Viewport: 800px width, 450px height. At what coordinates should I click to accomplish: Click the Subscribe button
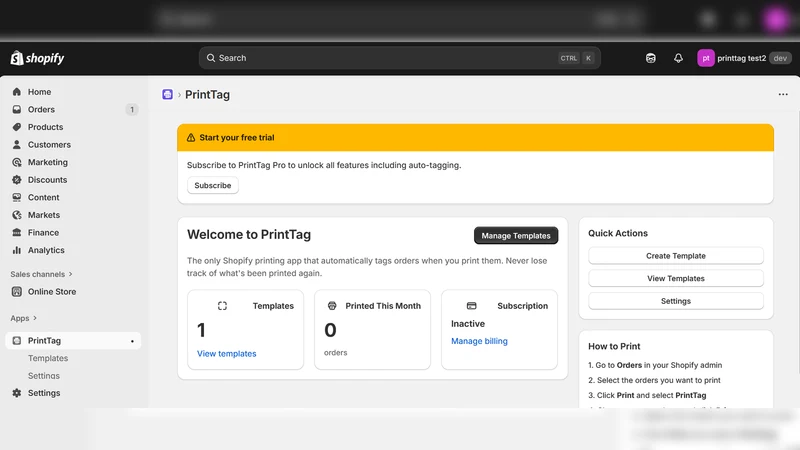(x=213, y=185)
